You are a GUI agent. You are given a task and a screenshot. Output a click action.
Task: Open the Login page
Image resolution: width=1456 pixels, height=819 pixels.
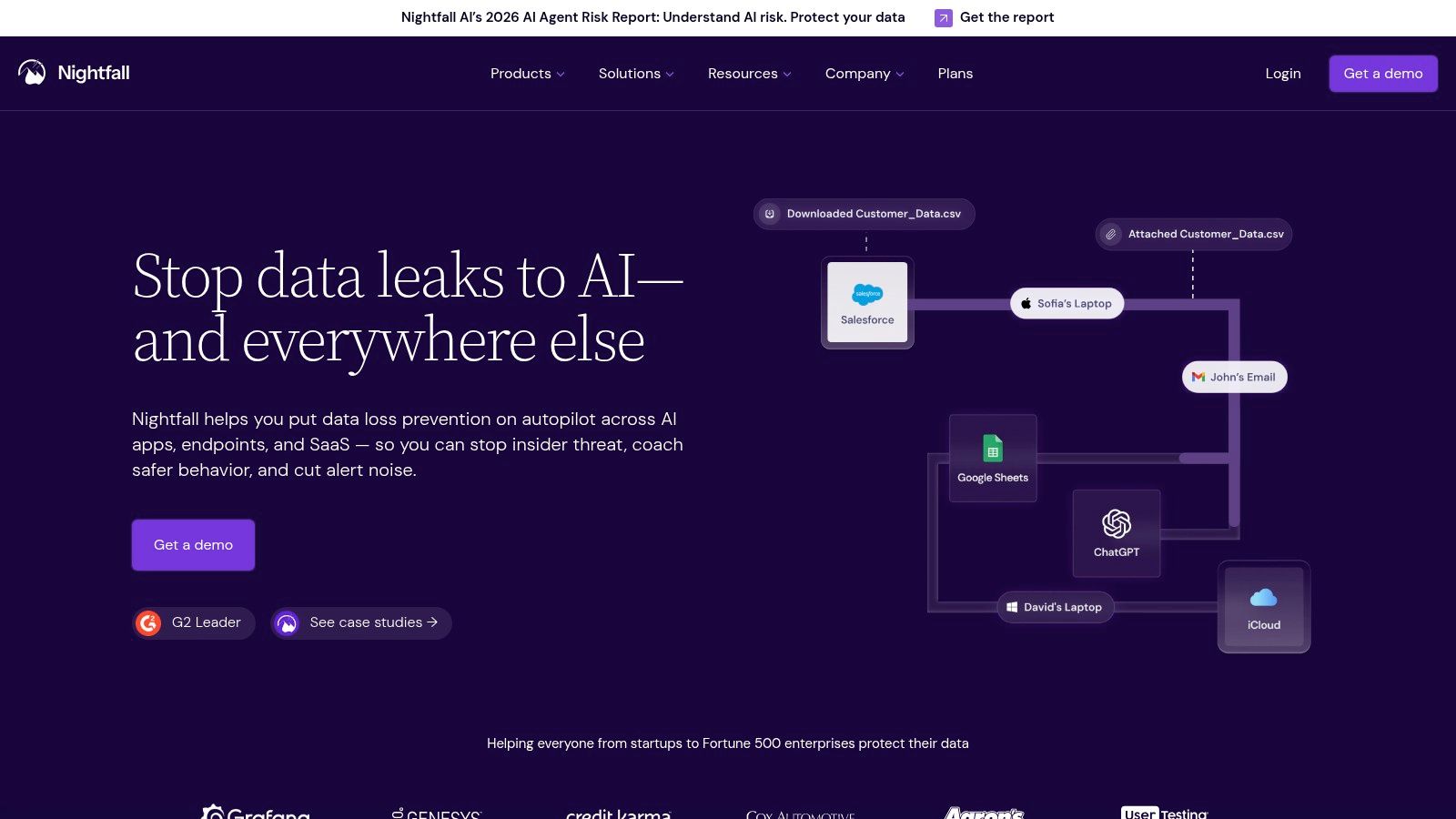click(x=1283, y=74)
